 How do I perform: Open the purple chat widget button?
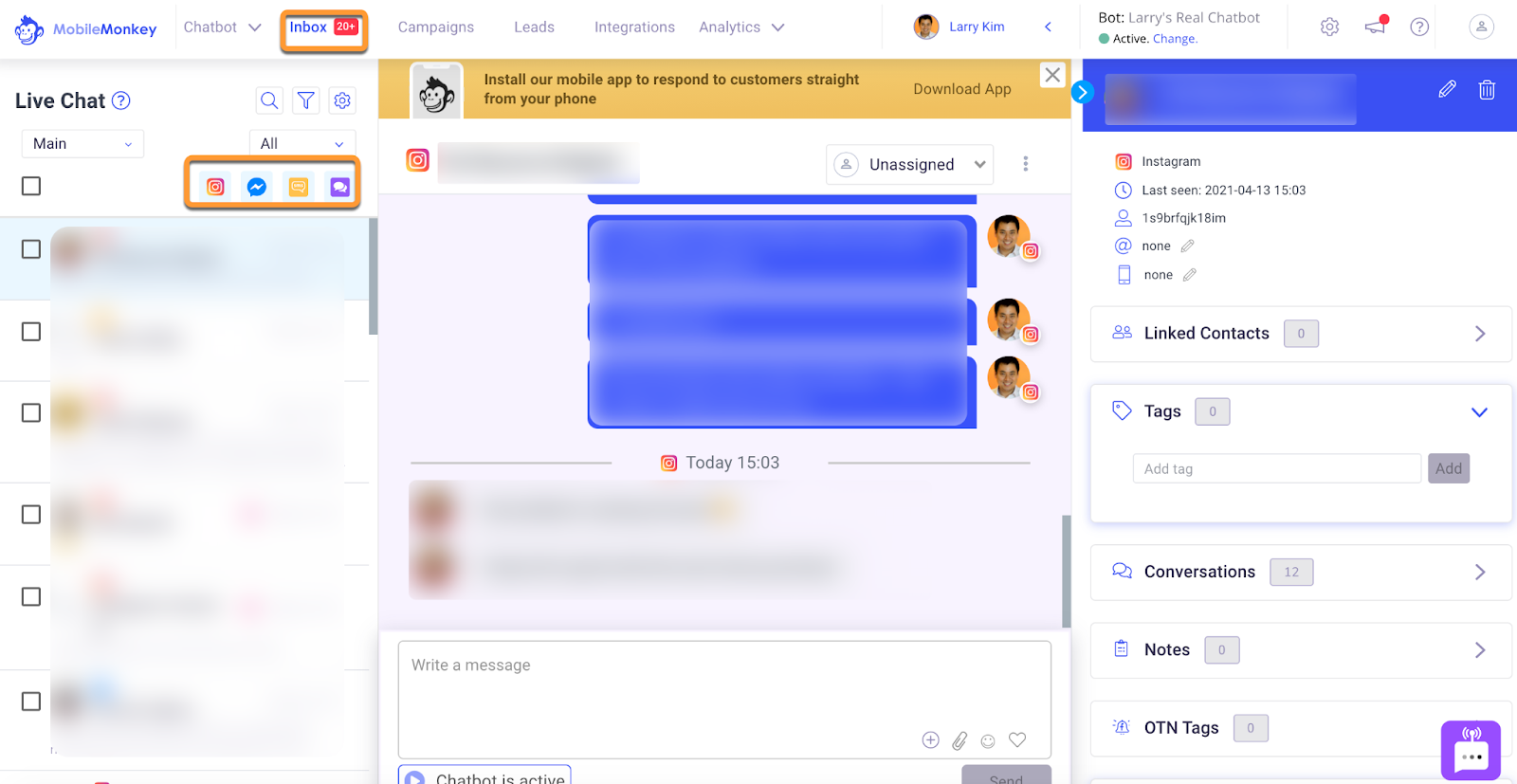tap(1471, 750)
